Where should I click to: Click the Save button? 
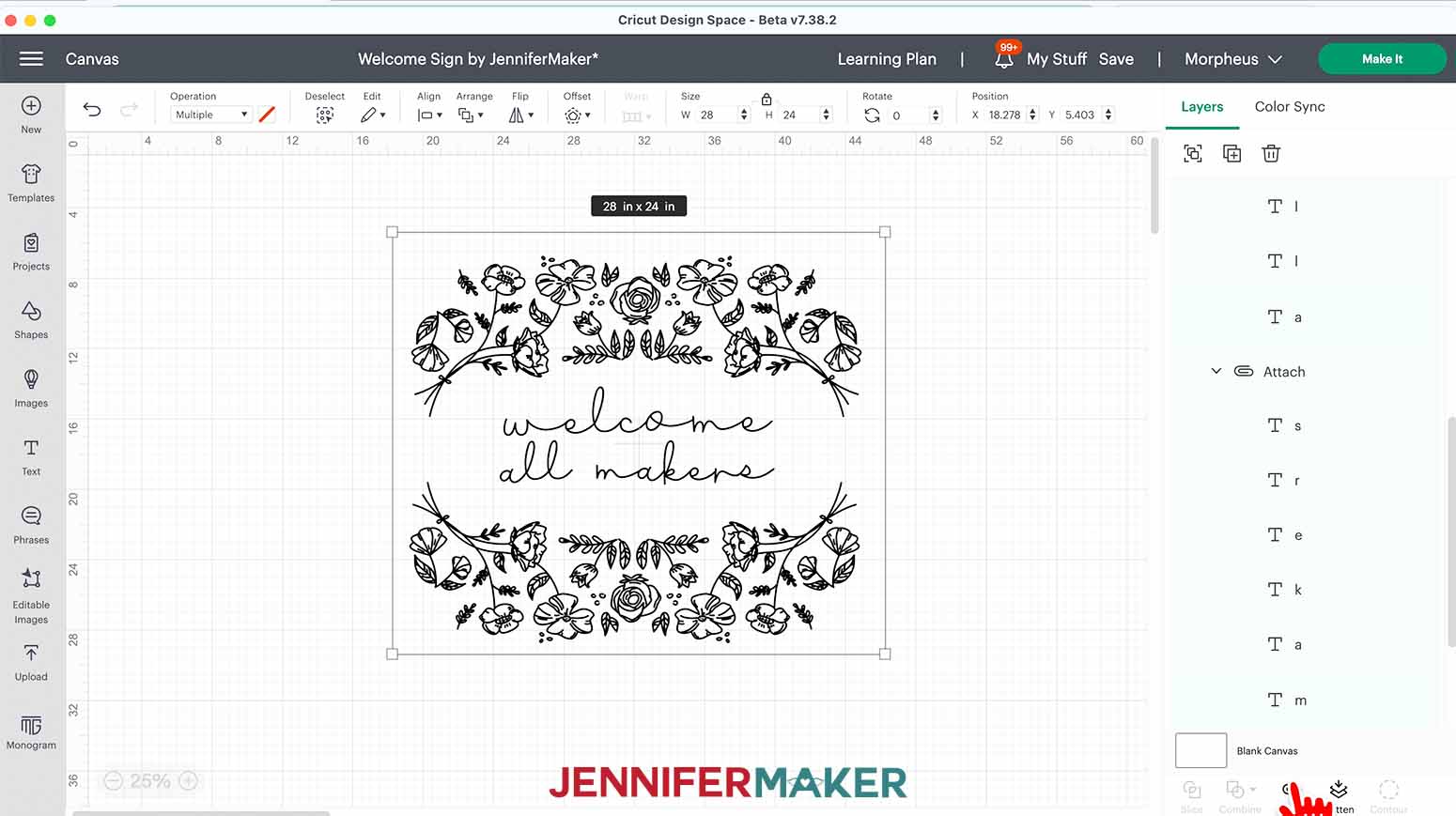pyautogui.click(x=1116, y=58)
